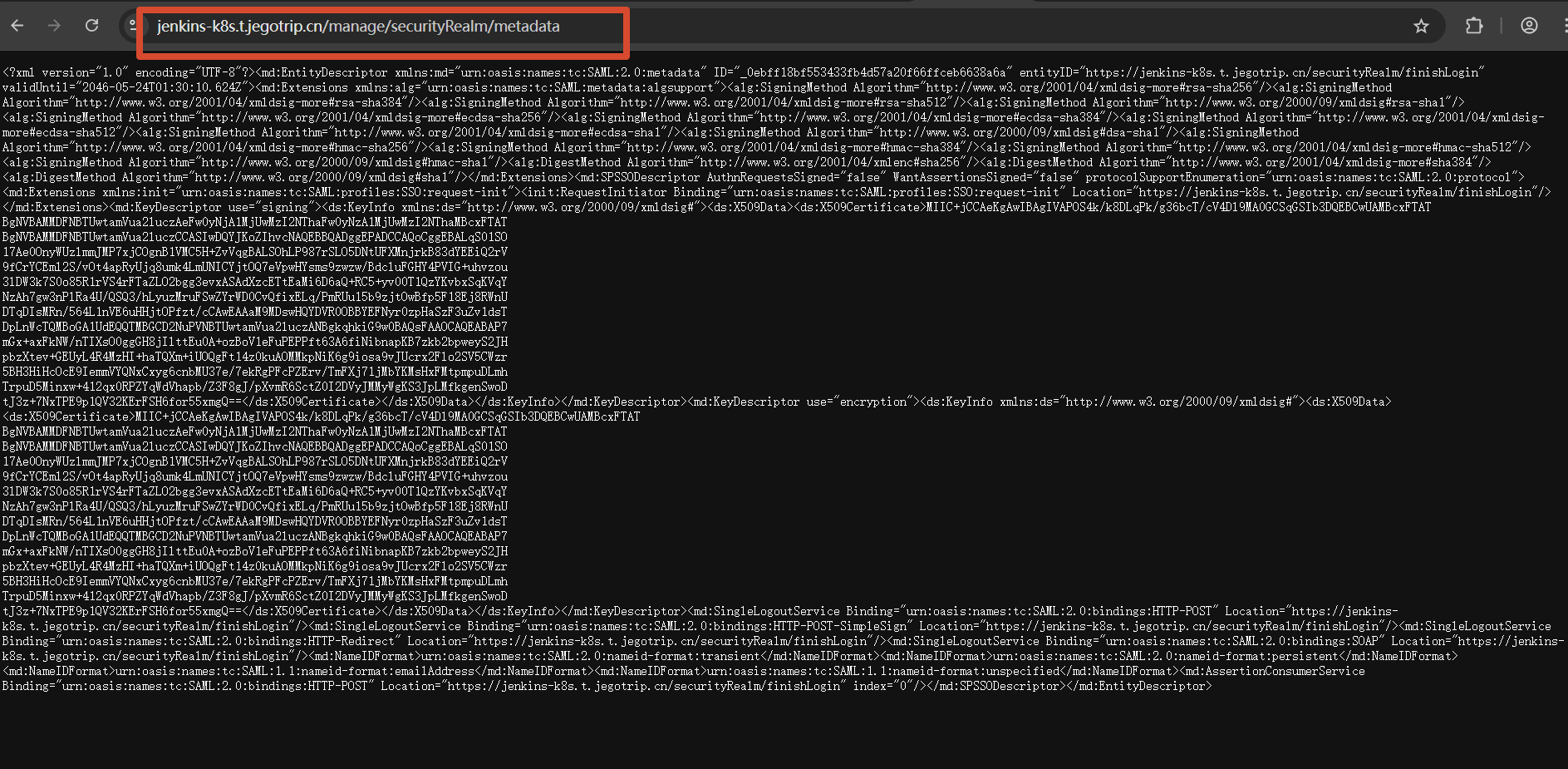The width and height of the screenshot is (1568, 769).
Task: Click the KeyDescriptor use="encryption" text
Action: (804, 402)
